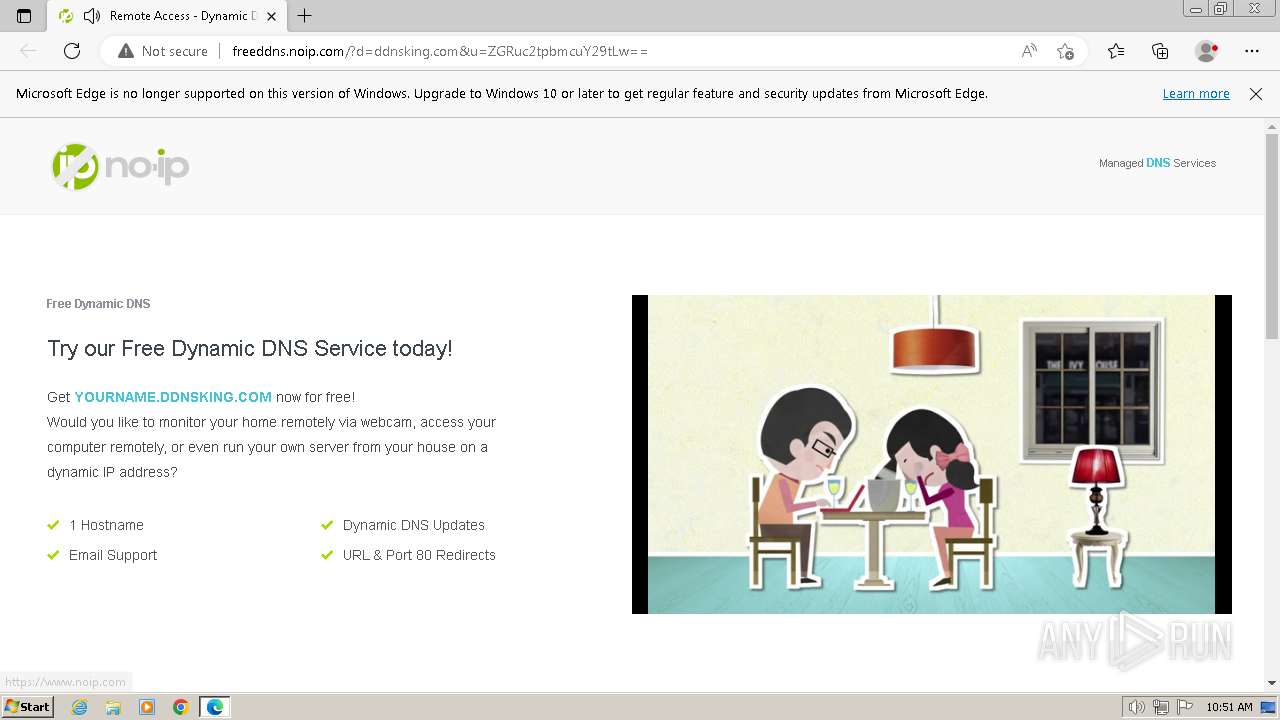1280x720 pixels.
Task: Click the YOURNAME.DDNSKING.COM link
Action: tap(173, 397)
